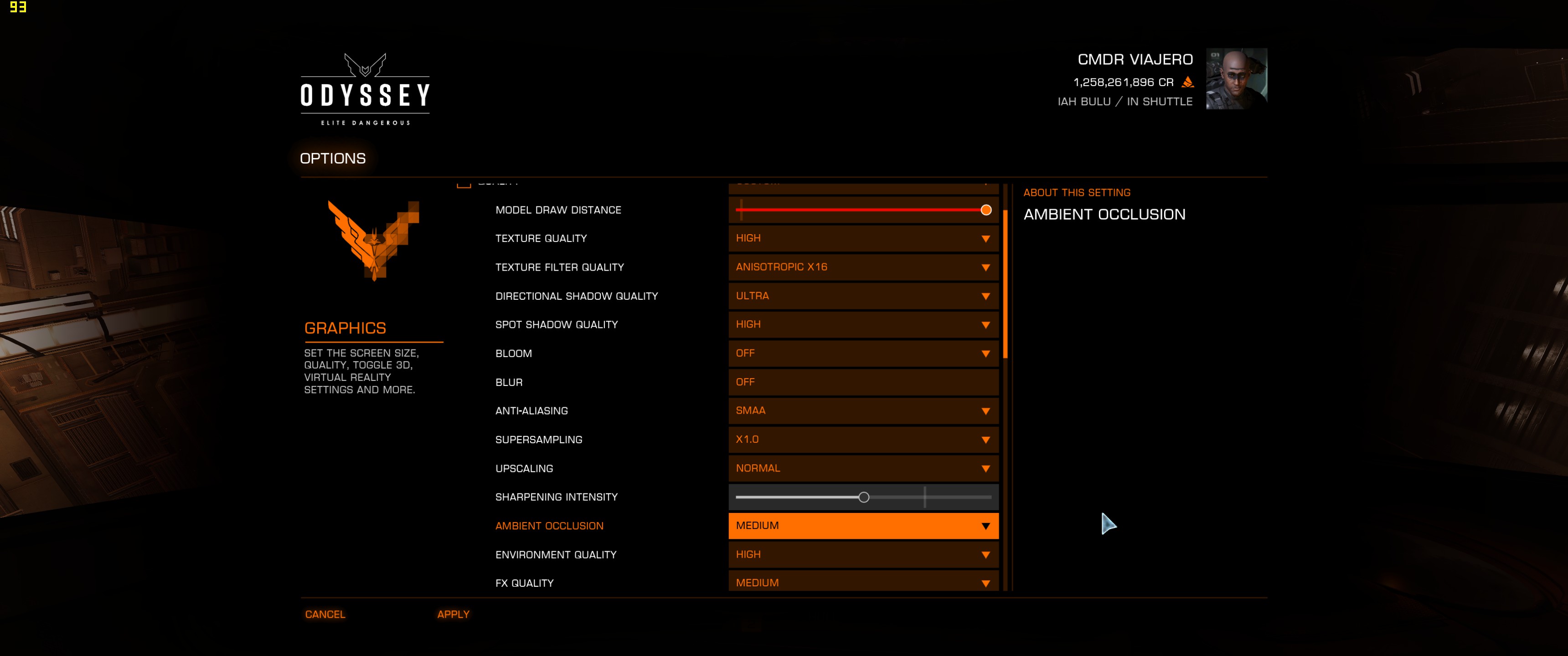Click the 1,258,261,896 CR balance

tap(1123, 82)
